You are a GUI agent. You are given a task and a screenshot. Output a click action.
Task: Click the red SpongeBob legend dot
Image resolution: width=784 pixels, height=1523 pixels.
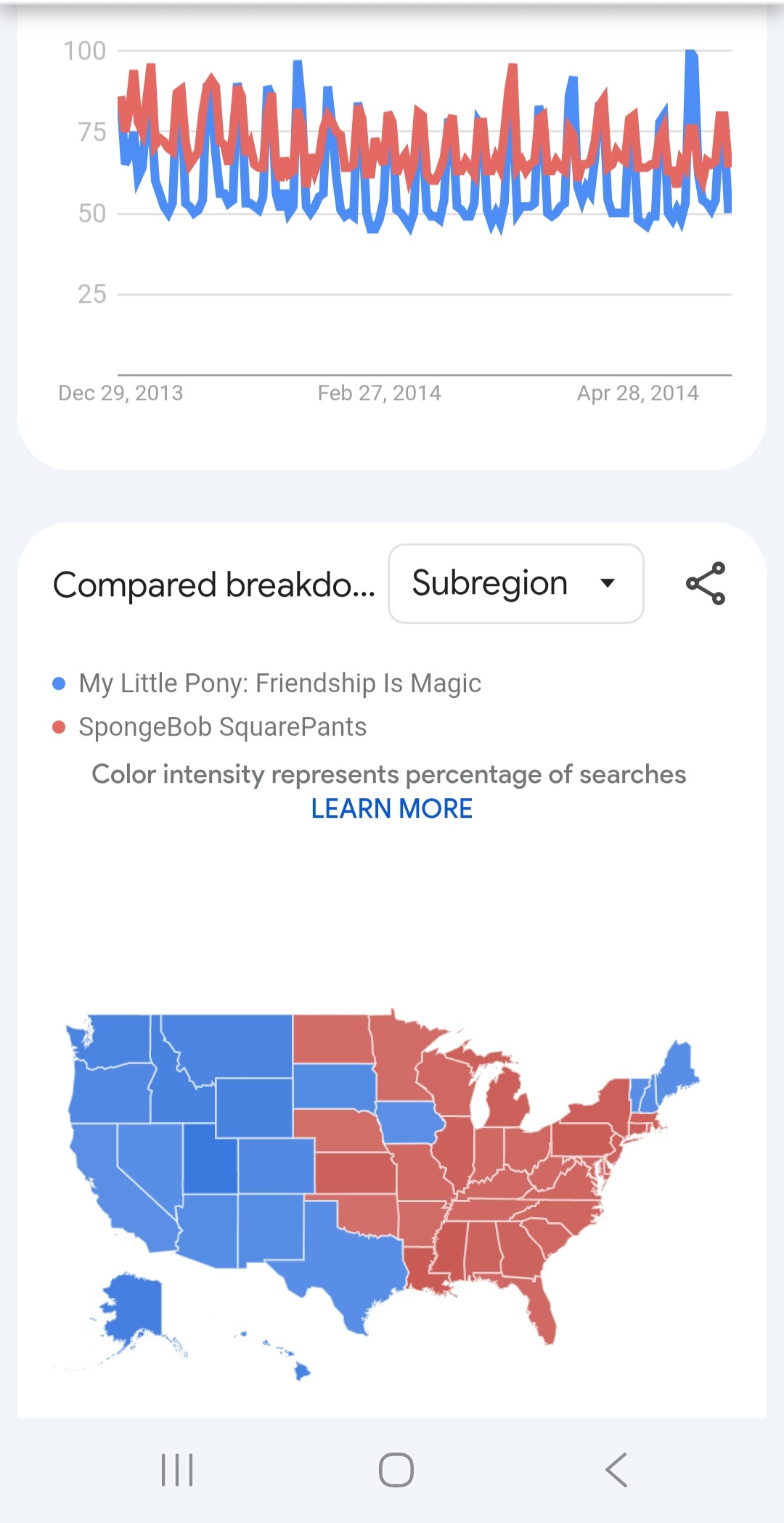pos(60,727)
